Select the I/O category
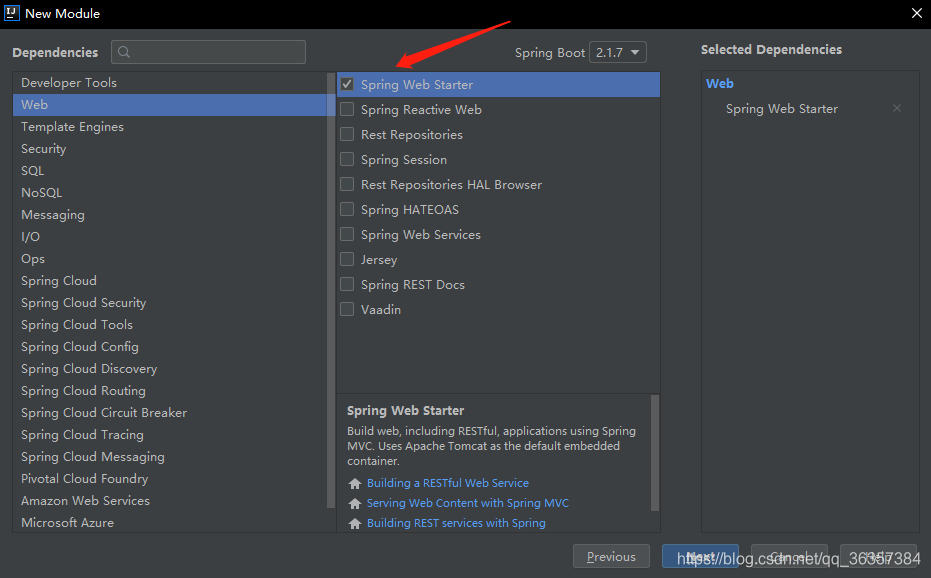The height and width of the screenshot is (578, 931). click(170, 236)
